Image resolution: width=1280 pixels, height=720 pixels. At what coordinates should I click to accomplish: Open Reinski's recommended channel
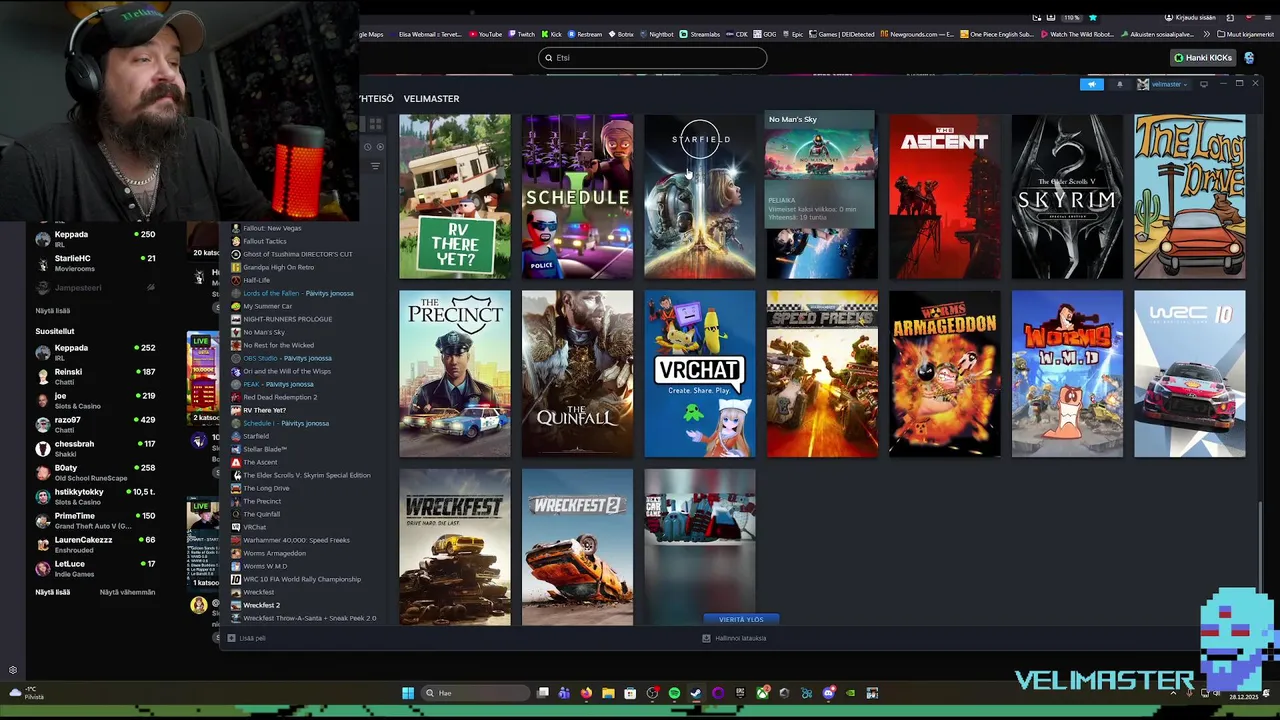94,376
